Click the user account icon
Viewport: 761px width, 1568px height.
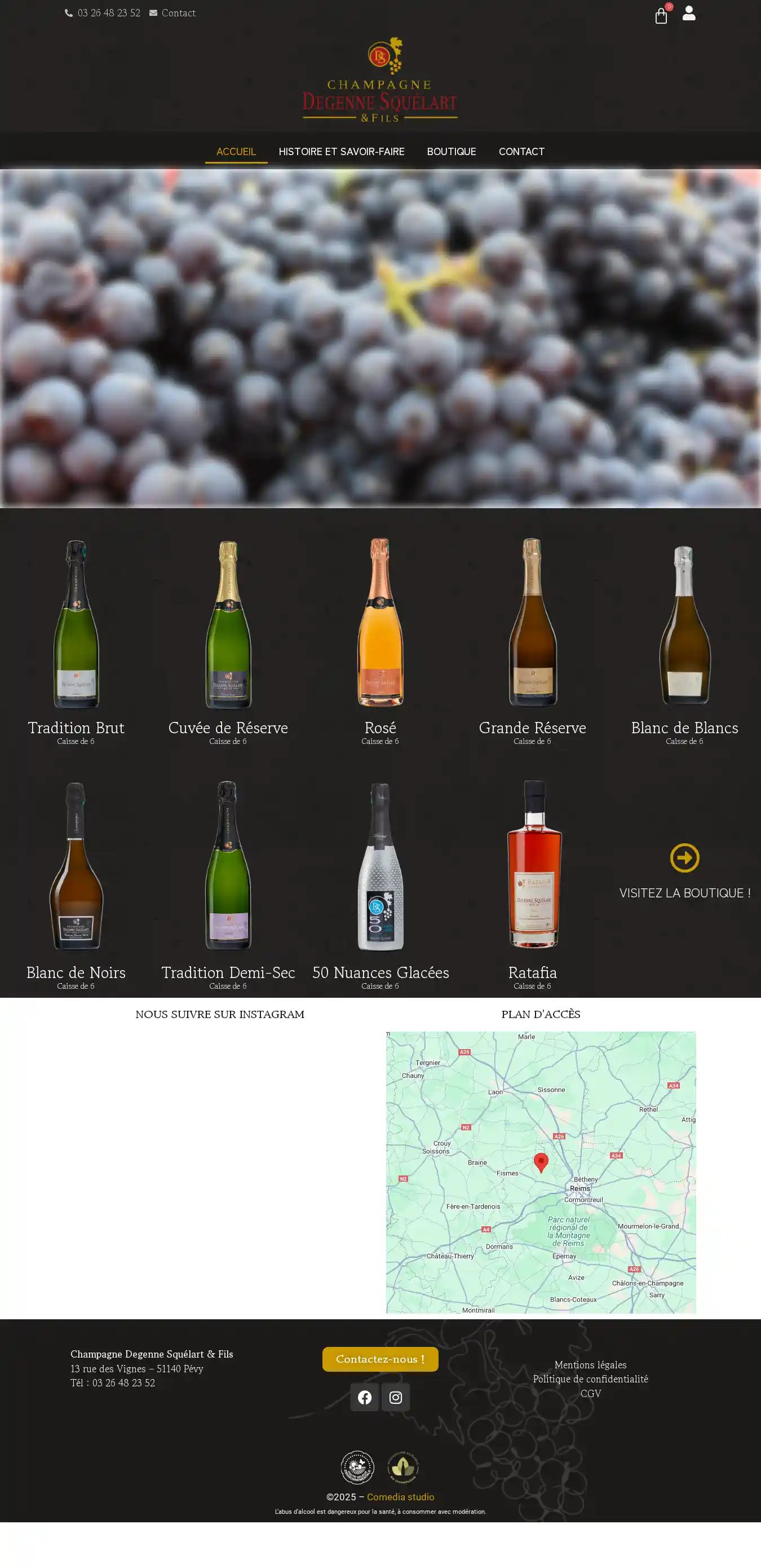[689, 13]
